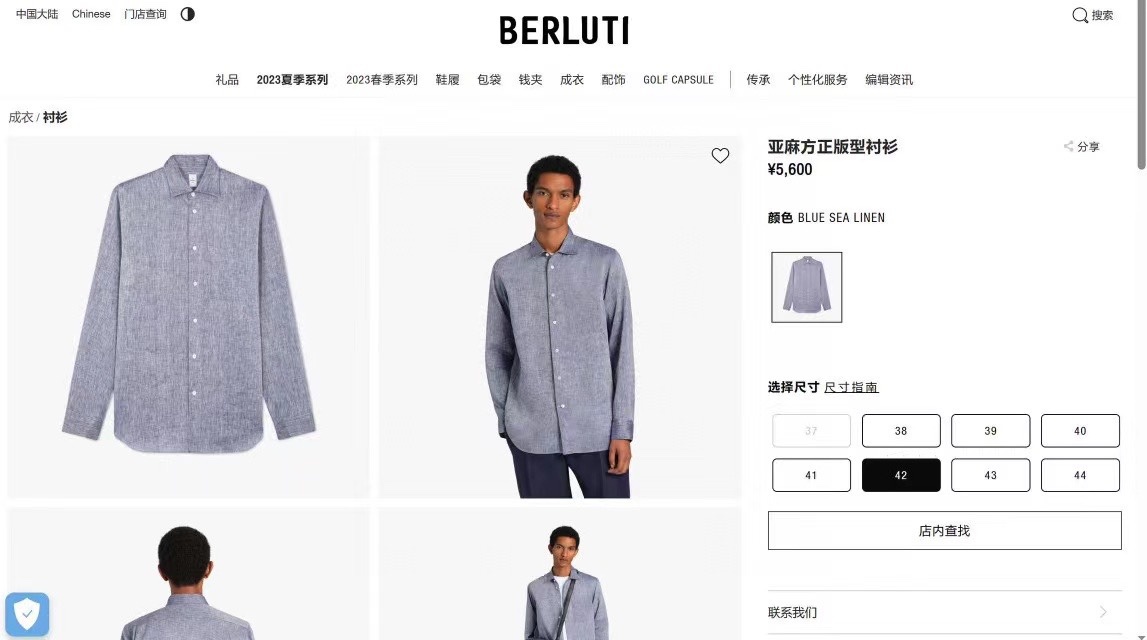Open the Chinese language selector
Viewport: 1147px width, 640px height.
[91, 14]
